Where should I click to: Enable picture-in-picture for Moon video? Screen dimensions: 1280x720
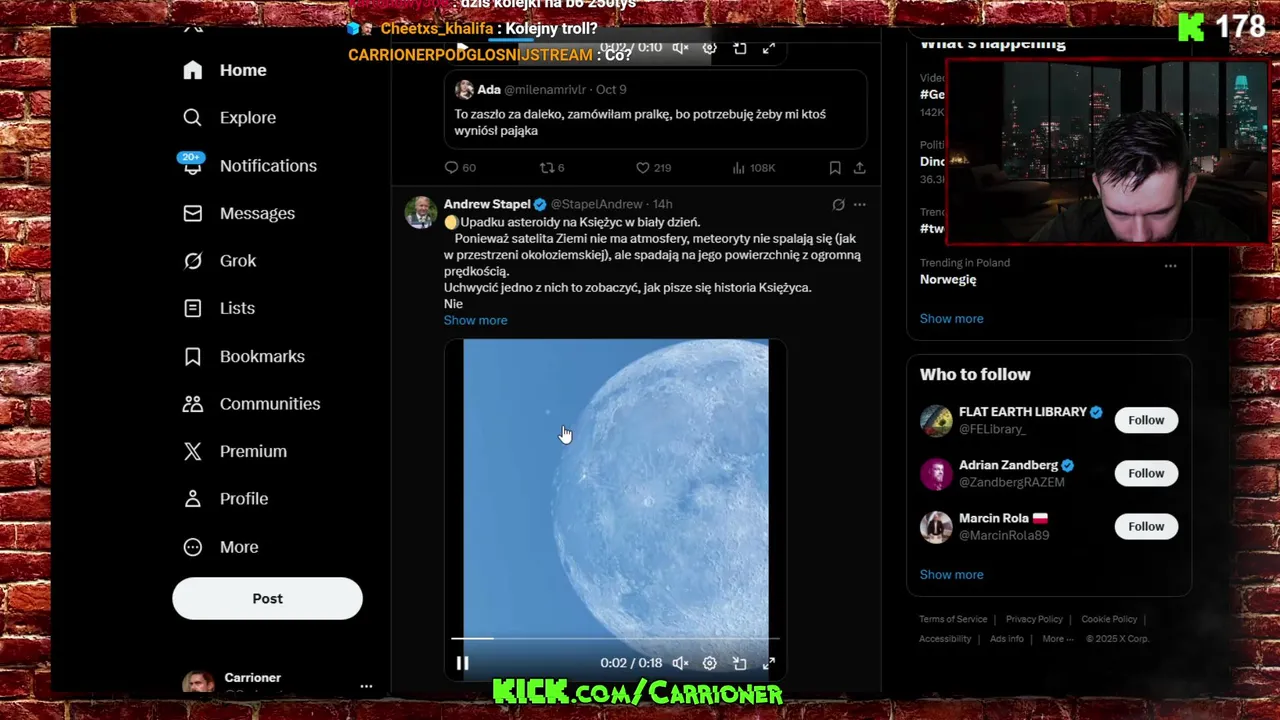tap(739, 663)
